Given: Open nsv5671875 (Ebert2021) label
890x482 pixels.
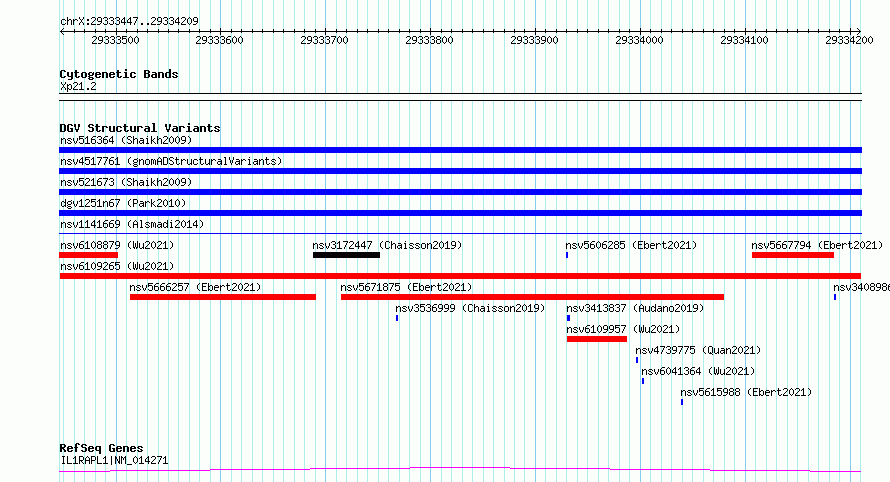Looking at the screenshot, I should coord(406,287).
